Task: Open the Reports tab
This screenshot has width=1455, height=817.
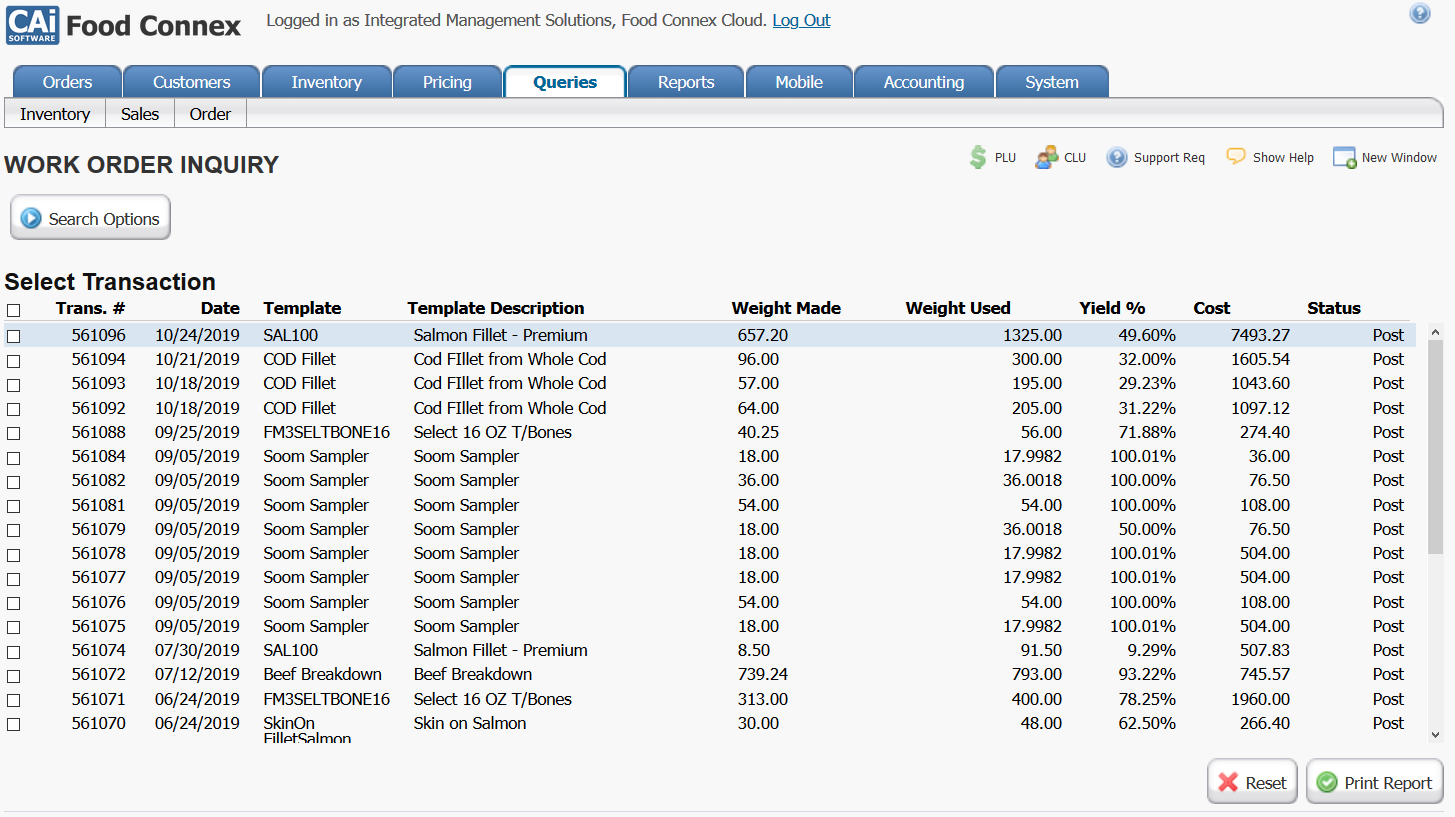Action: [686, 82]
